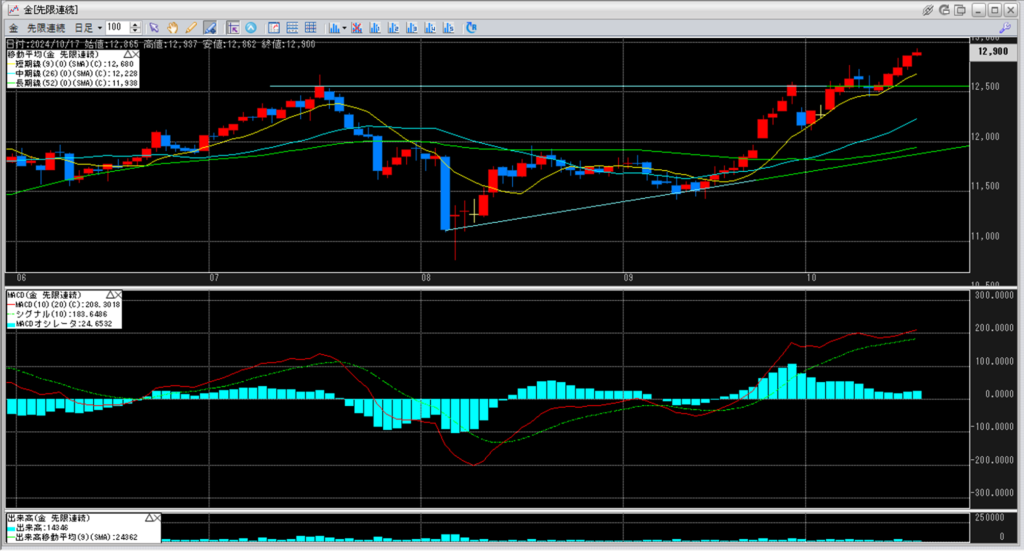Click the link unlink icon in title bar

click(927, 10)
